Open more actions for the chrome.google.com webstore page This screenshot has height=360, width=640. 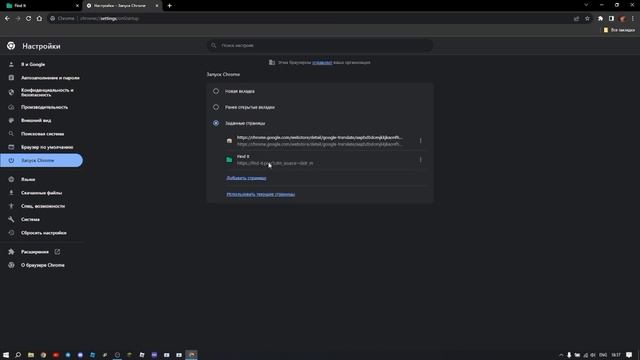tap(420, 141)
